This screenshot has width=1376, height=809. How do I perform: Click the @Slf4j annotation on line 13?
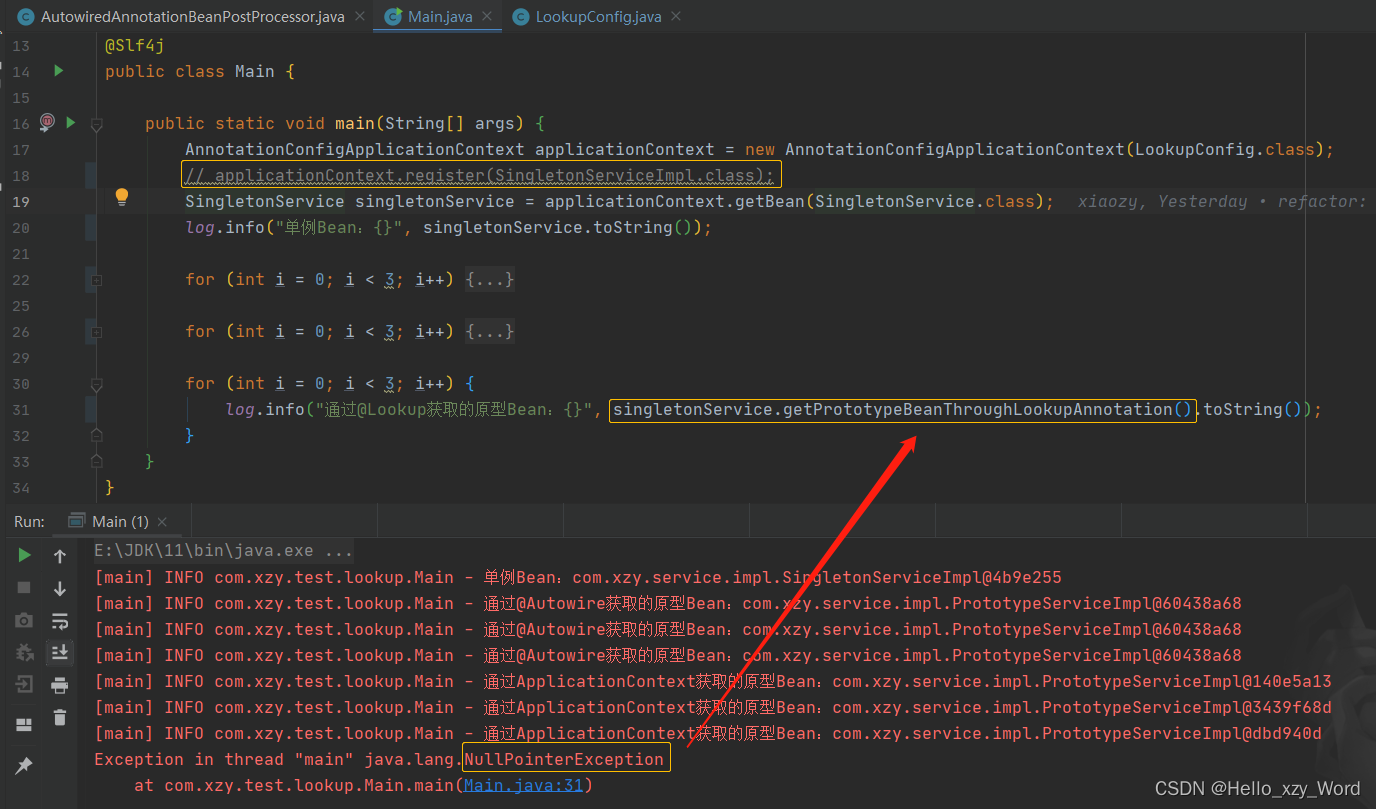click(135, 46)
